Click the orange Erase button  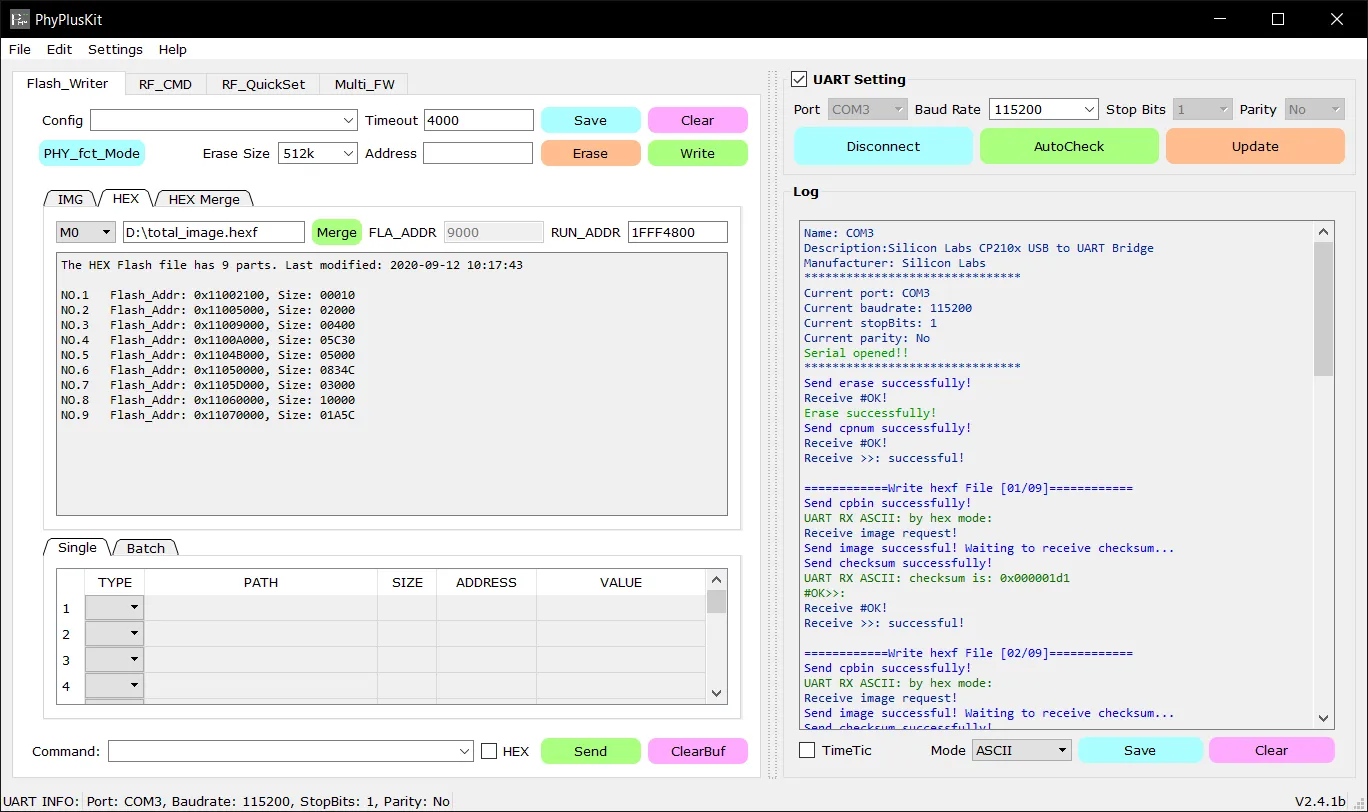[590, 153]
